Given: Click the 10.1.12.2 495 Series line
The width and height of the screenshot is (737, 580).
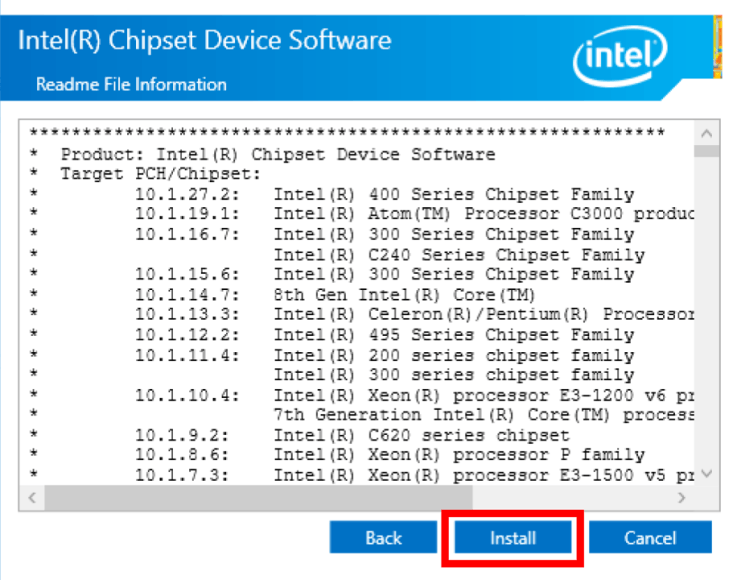Looking at the screenshot, I should (384, 335).
